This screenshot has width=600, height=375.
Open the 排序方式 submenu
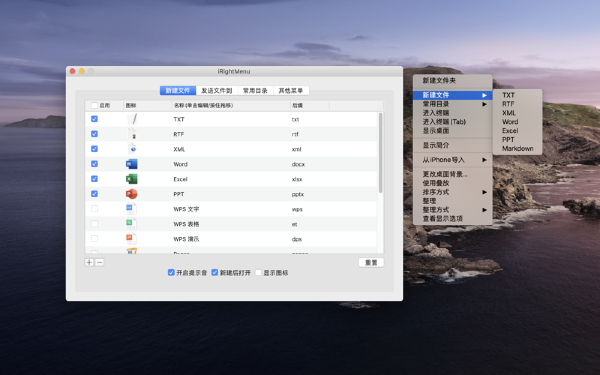[x=452, y=192]
